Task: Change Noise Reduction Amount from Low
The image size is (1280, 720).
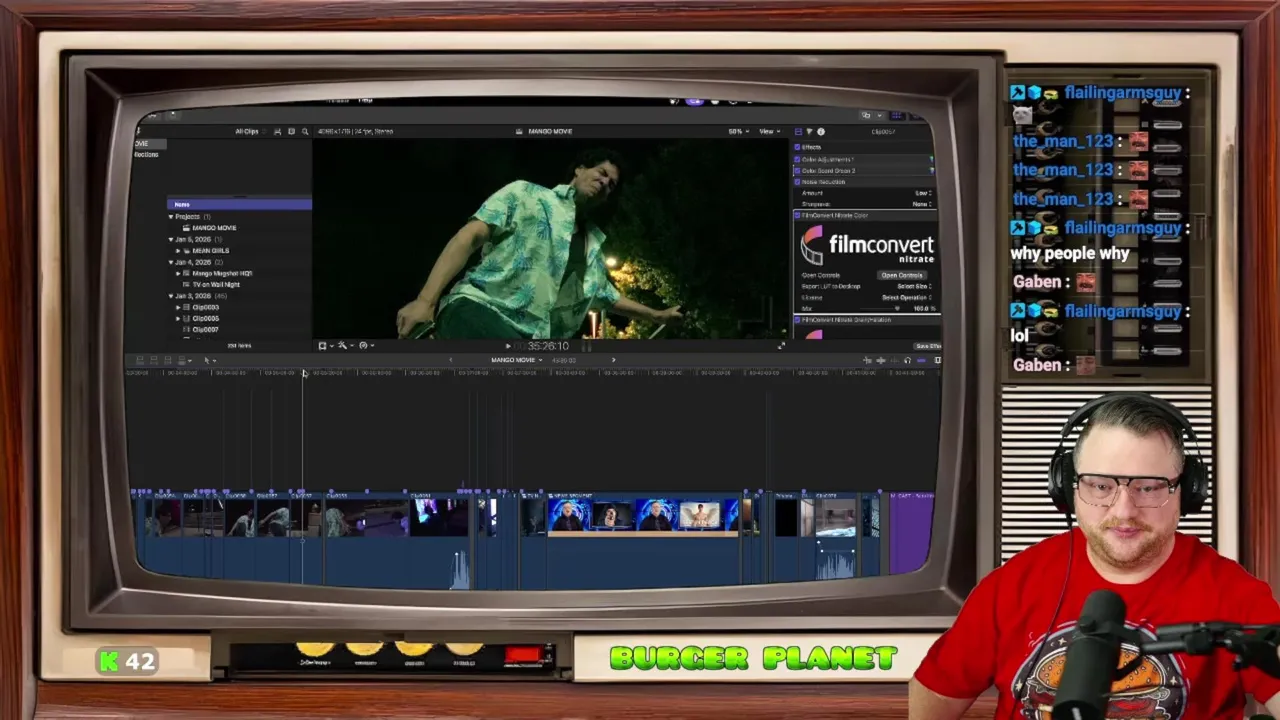Action: pyautogui.click(x=923, y=193)
